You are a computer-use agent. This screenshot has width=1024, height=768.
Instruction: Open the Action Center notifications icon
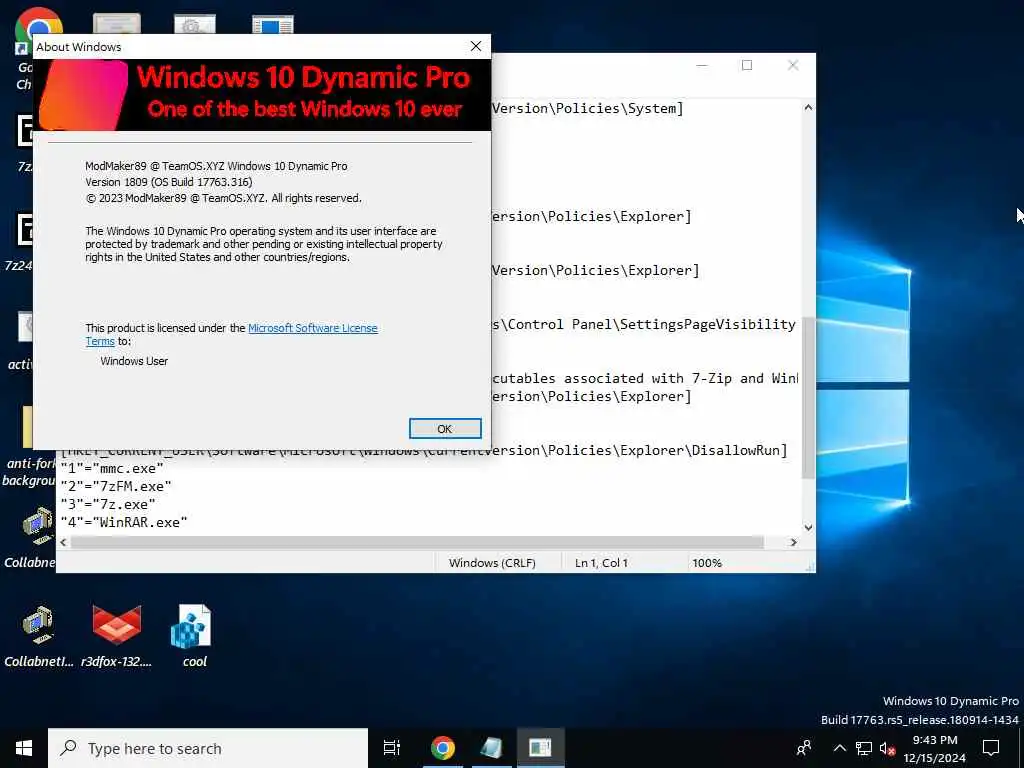(x=991, y=748)
